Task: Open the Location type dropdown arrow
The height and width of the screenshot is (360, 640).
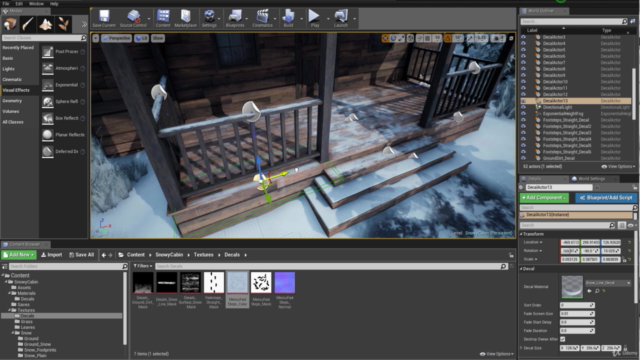Action: (541, 242)
